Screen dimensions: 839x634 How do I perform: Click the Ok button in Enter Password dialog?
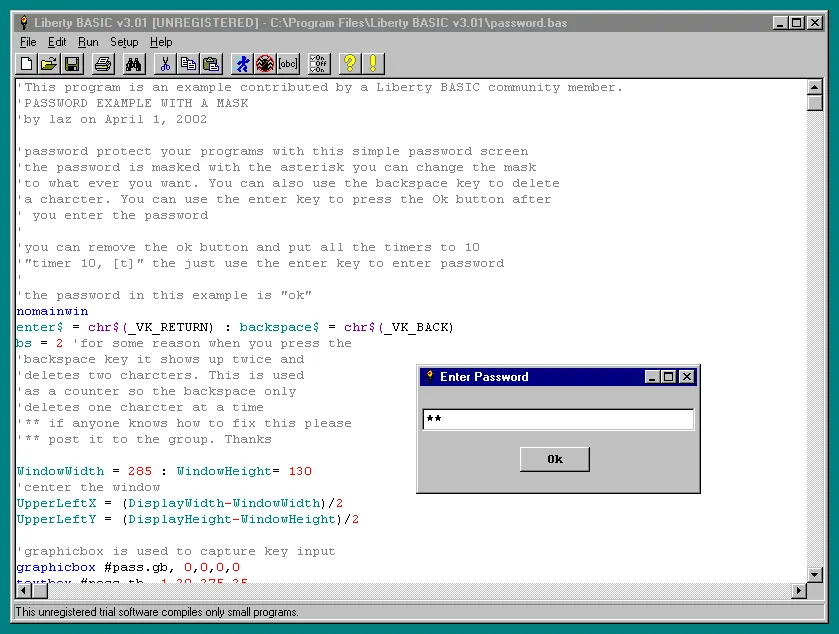tap(555, 459)
